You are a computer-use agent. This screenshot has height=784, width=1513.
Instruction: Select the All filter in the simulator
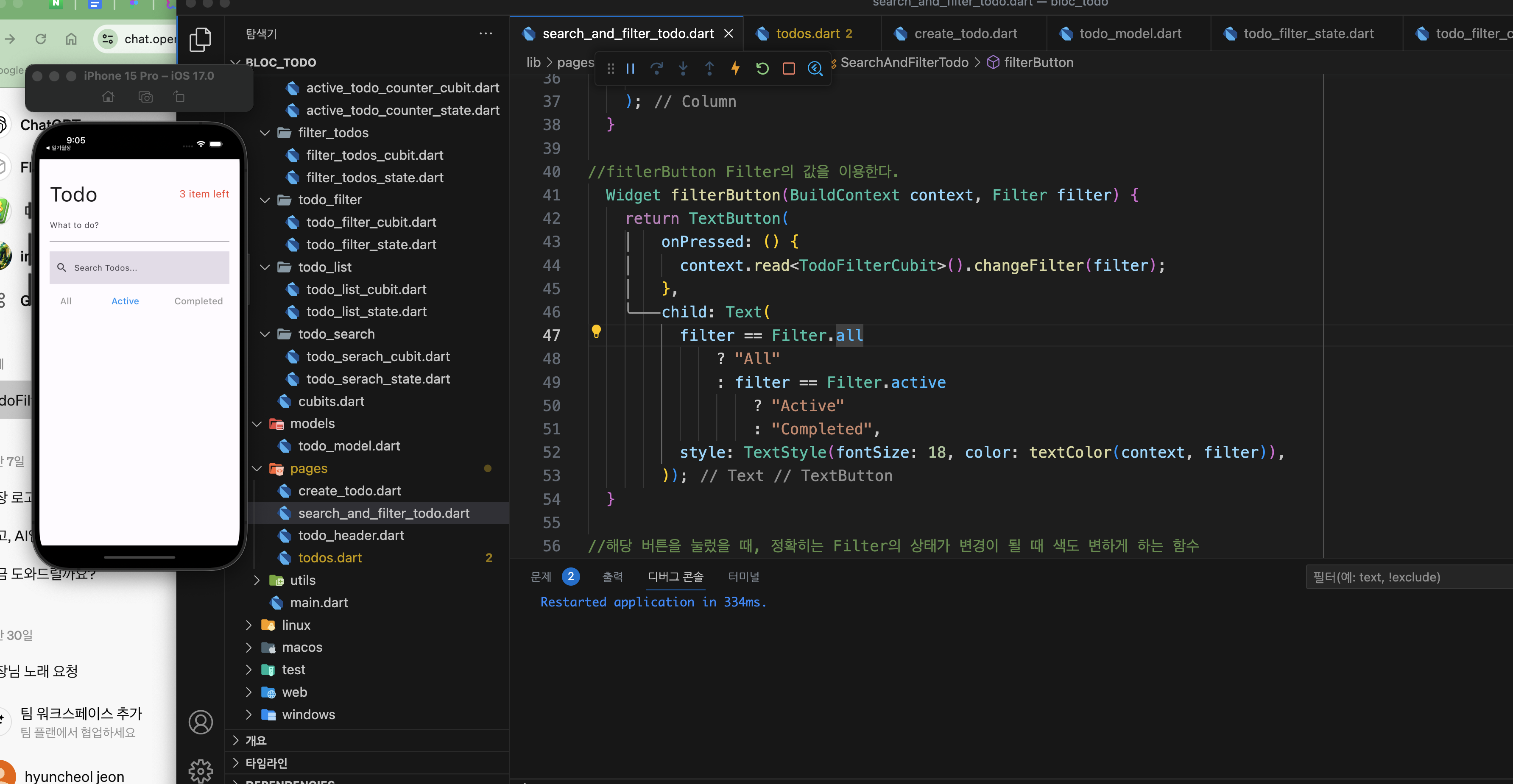pos(66,301)
